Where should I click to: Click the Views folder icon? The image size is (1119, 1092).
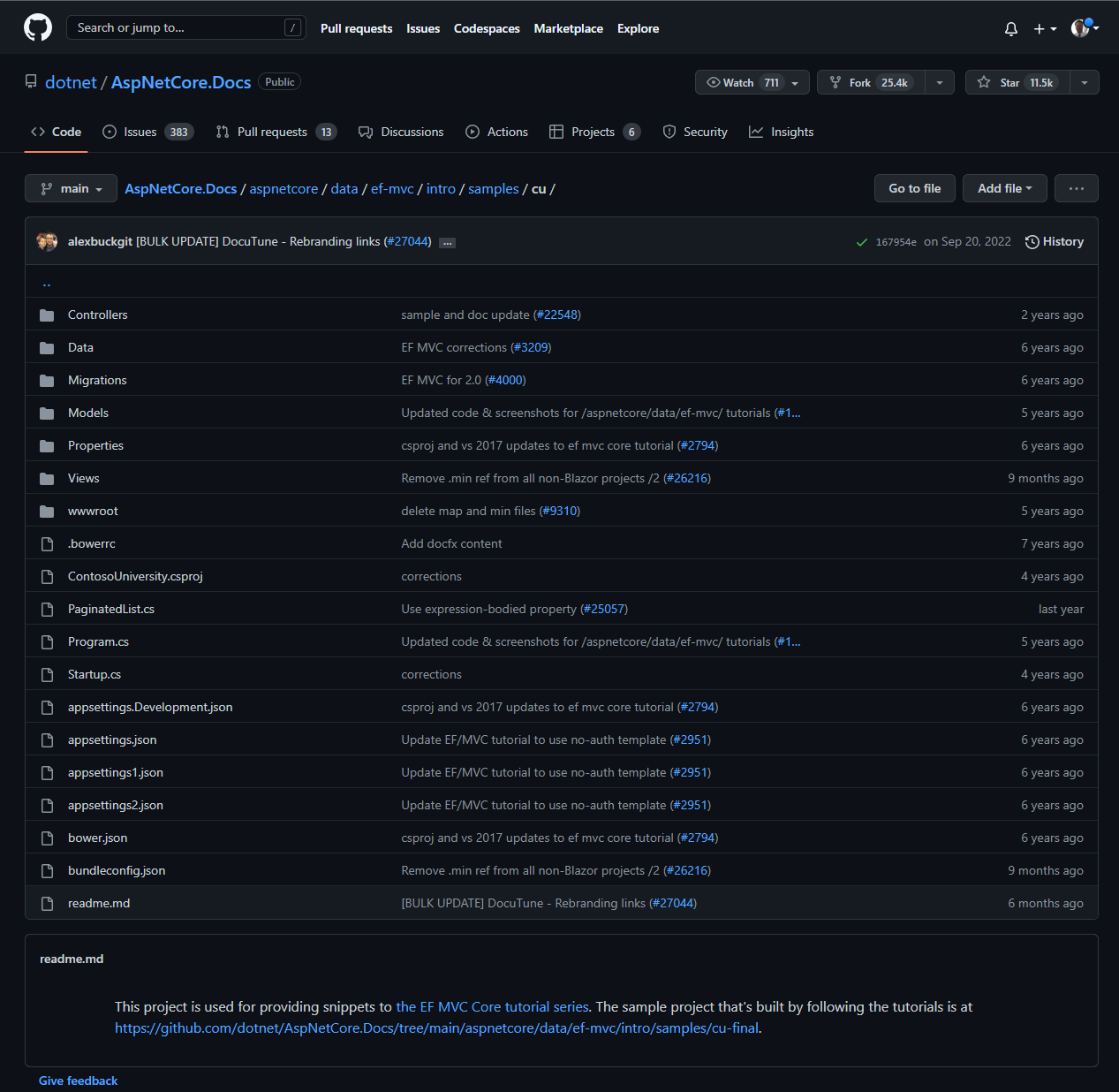coord(47,479)
